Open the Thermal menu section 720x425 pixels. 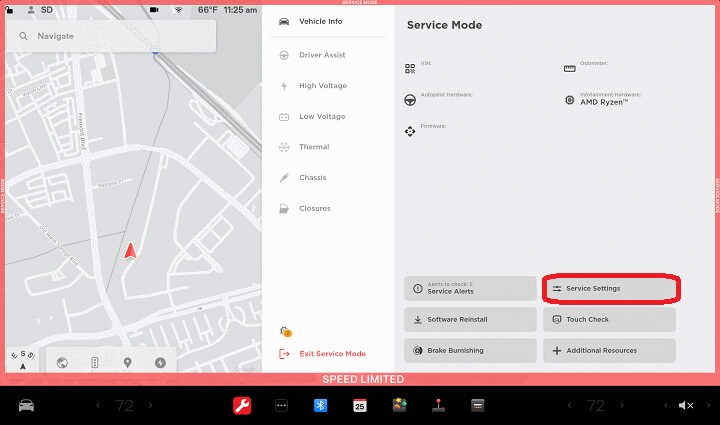(x=313, y=147)
